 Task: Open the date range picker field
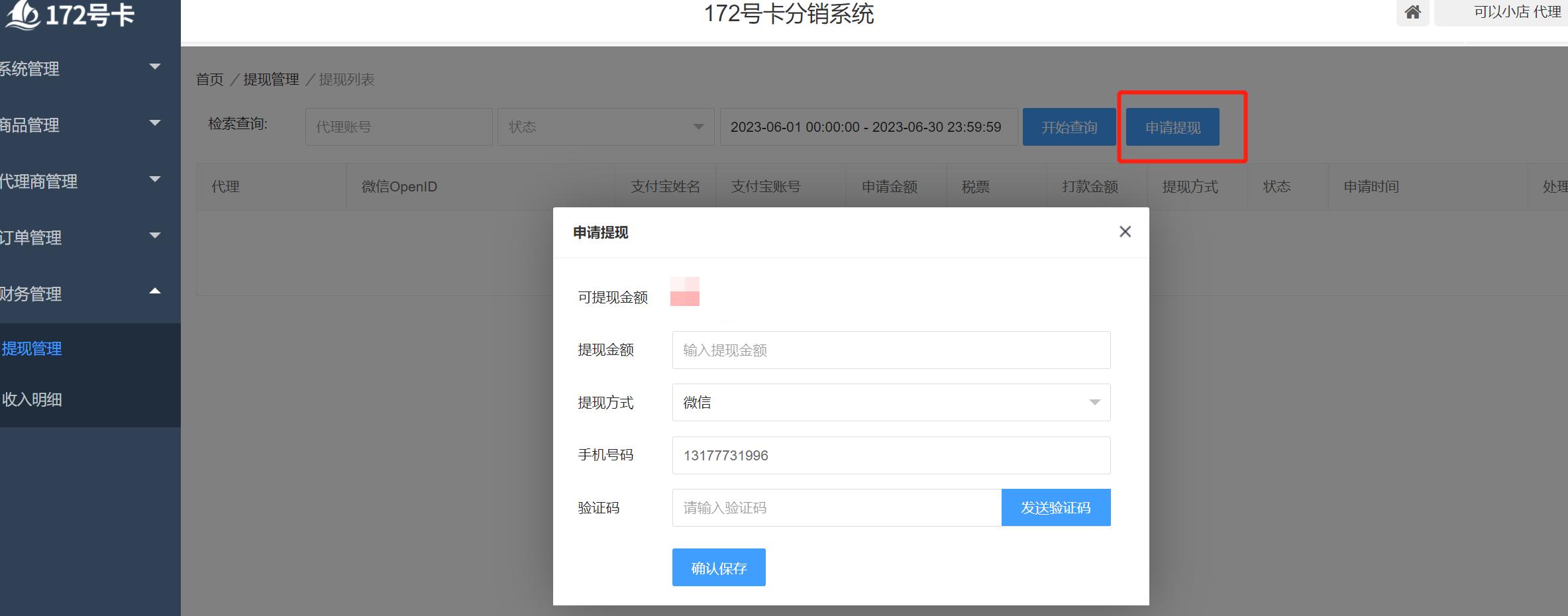coord(866,127)
